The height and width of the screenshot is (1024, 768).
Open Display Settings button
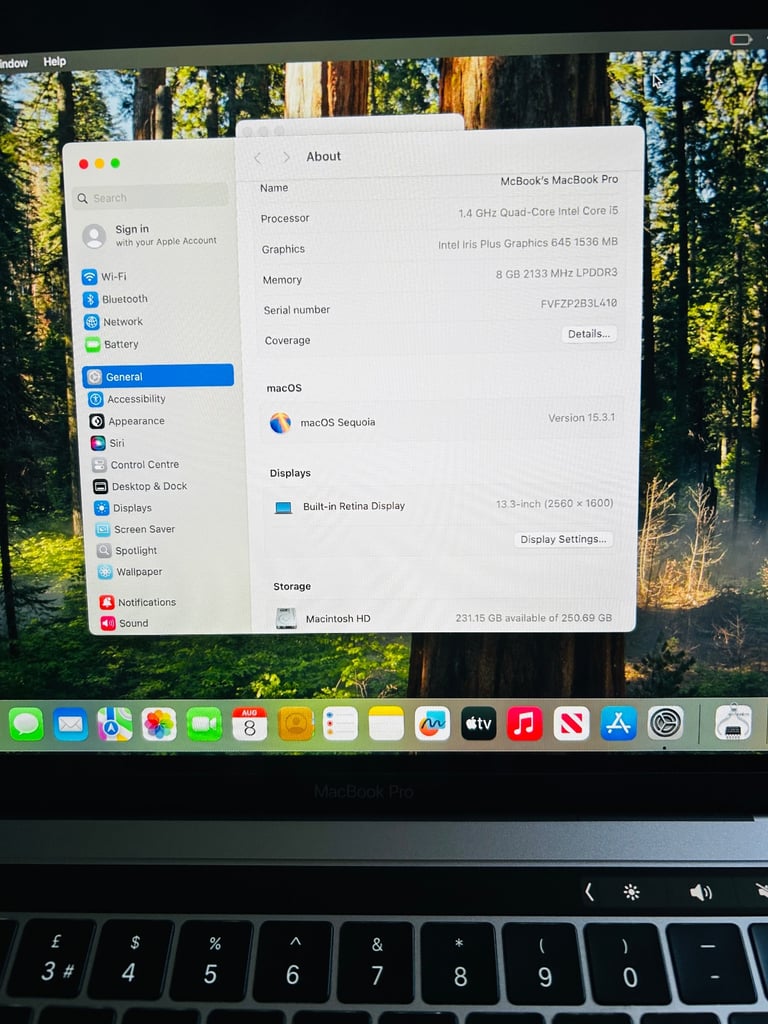563,539
